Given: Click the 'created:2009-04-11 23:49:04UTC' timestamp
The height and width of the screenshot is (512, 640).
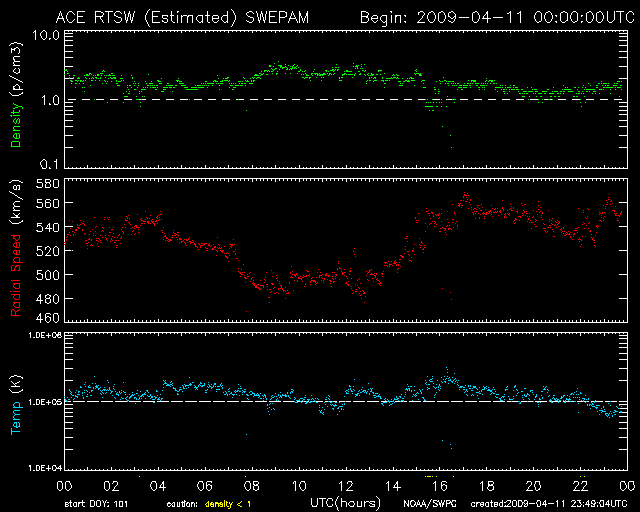Looking at the screenshot, I should [x=549, y=504].
